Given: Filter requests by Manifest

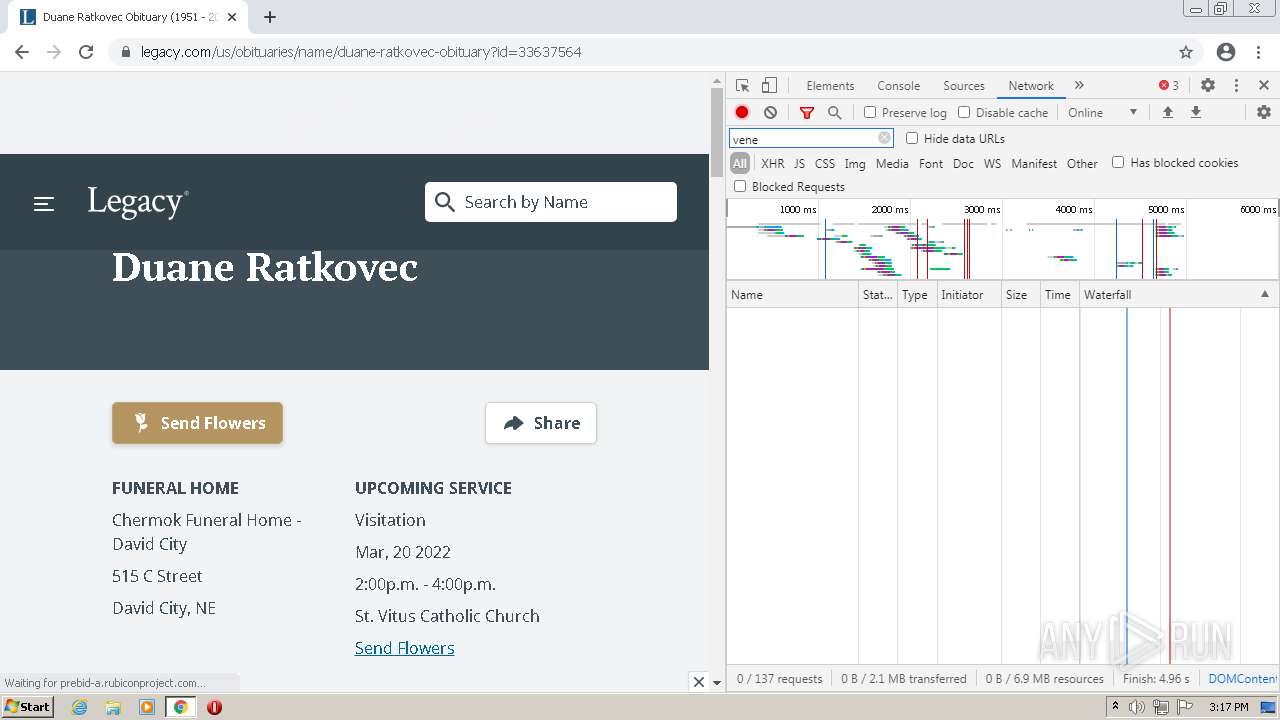Looking at the screenshot, I should 1034,163.
